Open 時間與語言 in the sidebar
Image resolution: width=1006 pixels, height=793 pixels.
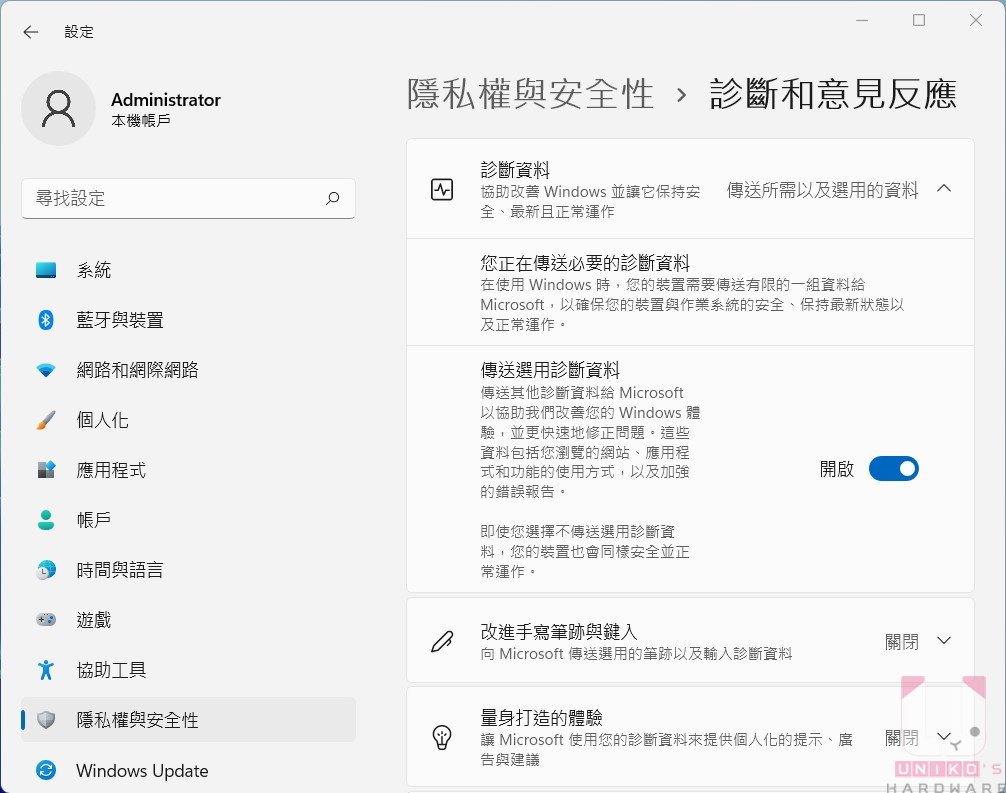[188, 570]
